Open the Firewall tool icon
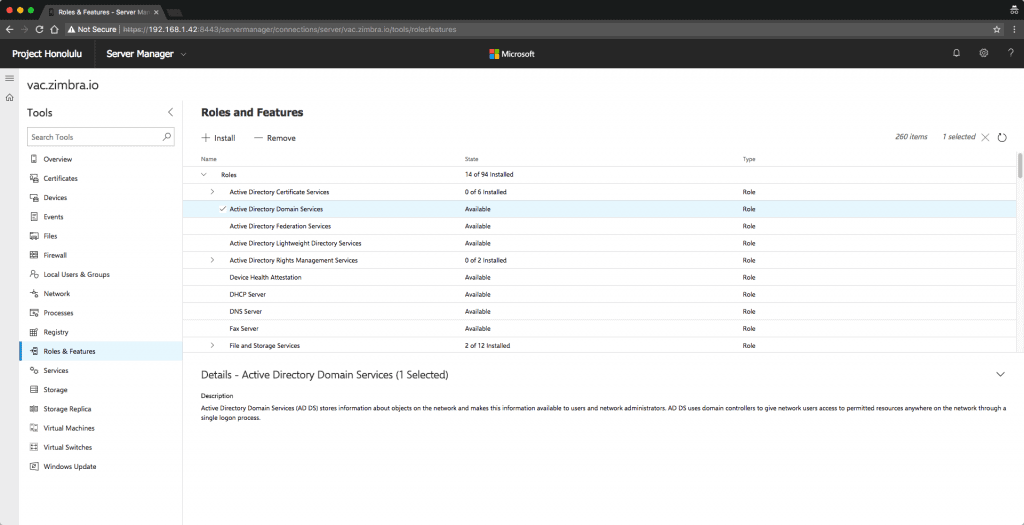Image resolution: width=1024 pixels, height=525 pixels. 34,255
